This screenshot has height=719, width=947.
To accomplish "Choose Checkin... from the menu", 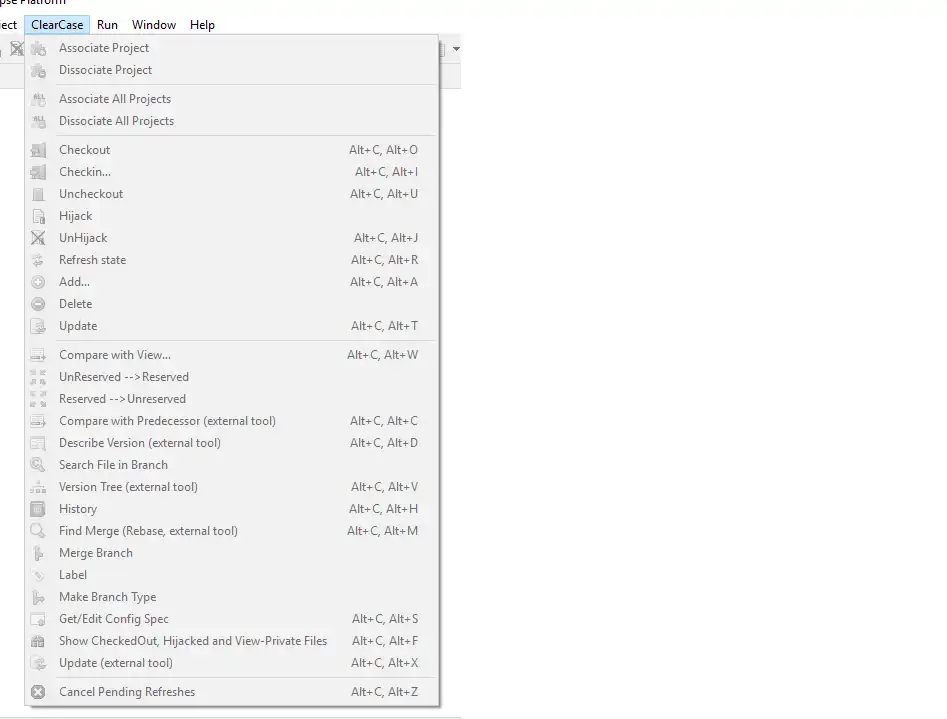I will click(x=231, y=172).
